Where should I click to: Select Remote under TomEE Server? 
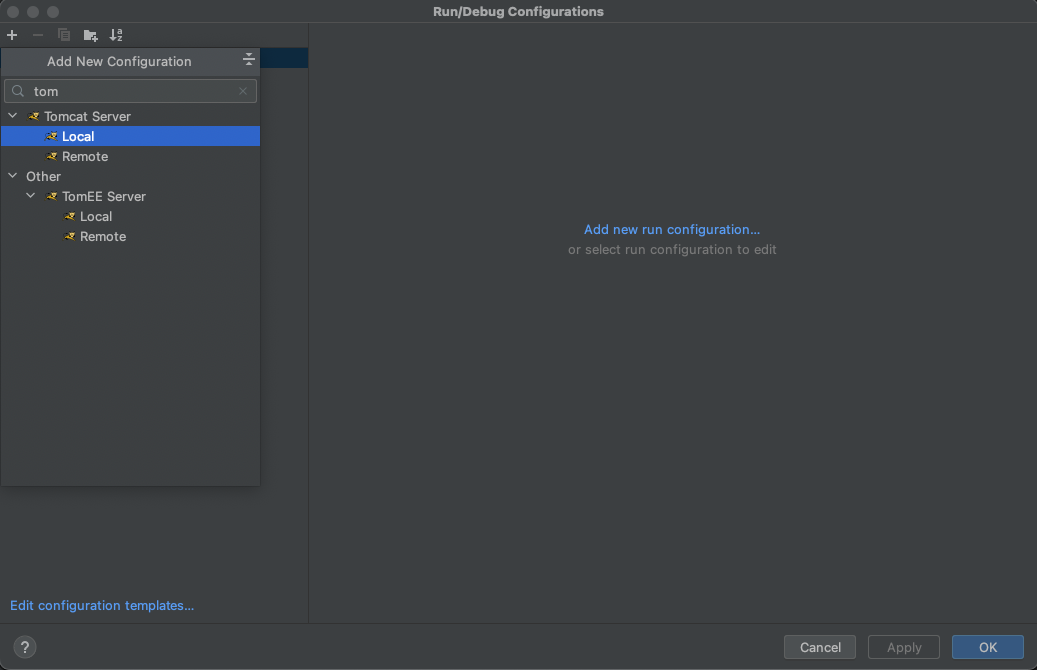[103, 237]
